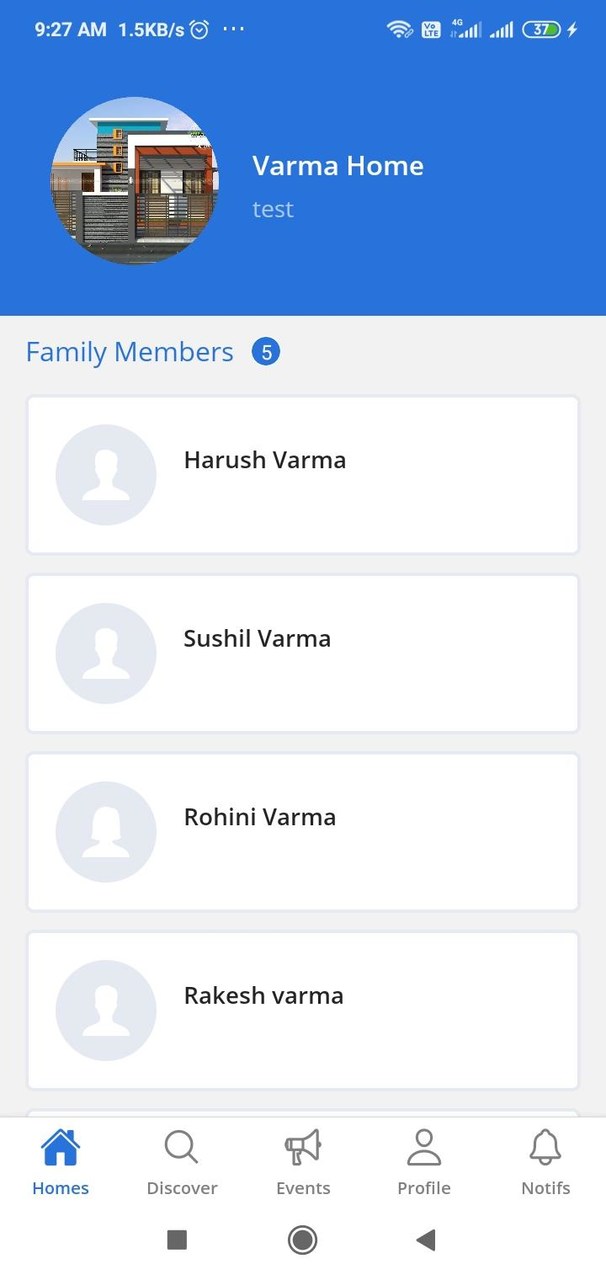
Task: Tap the Family Members heading
Action: (129, 352)
